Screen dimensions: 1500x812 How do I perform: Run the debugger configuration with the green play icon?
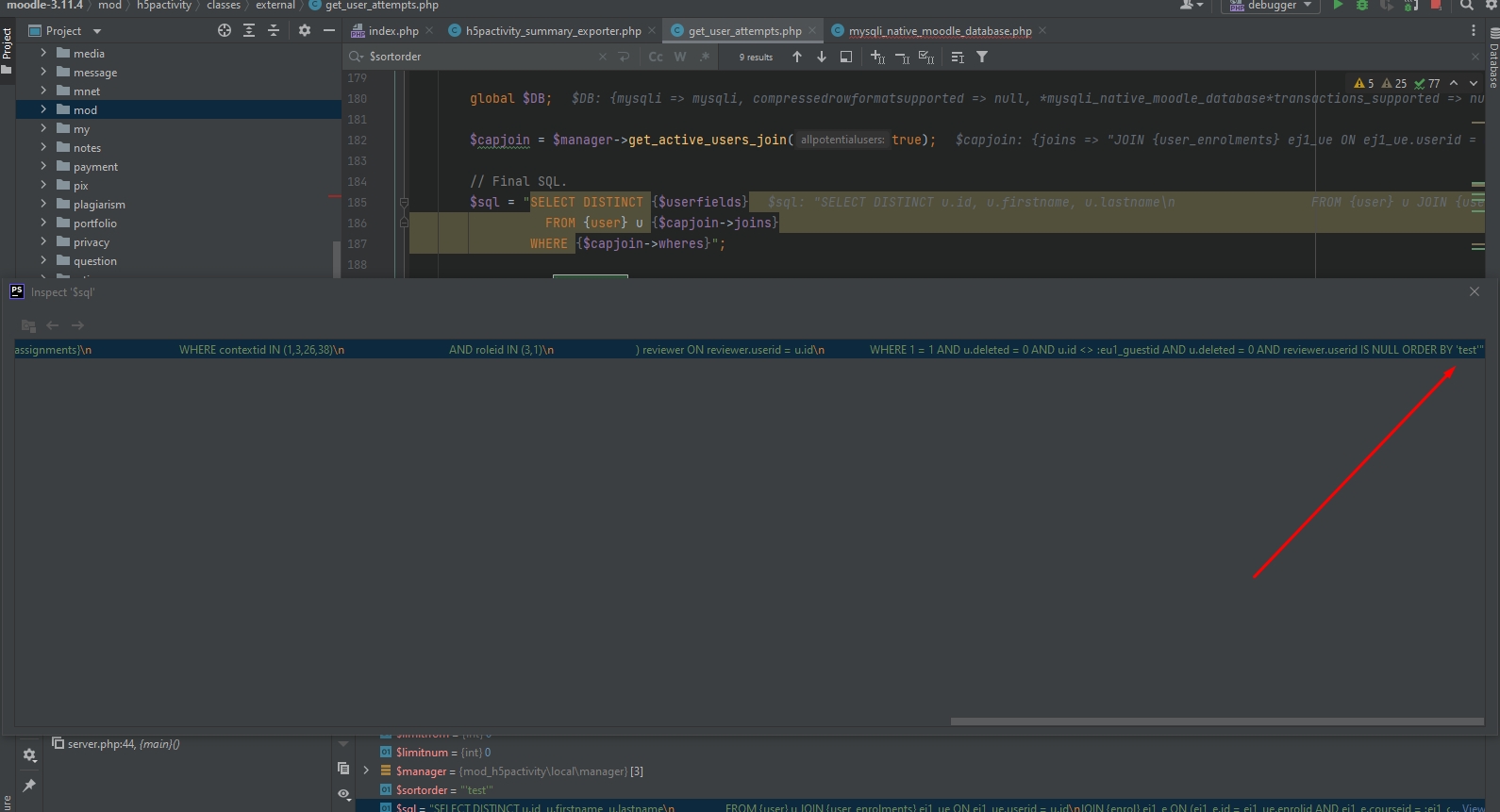(1338, 5)
